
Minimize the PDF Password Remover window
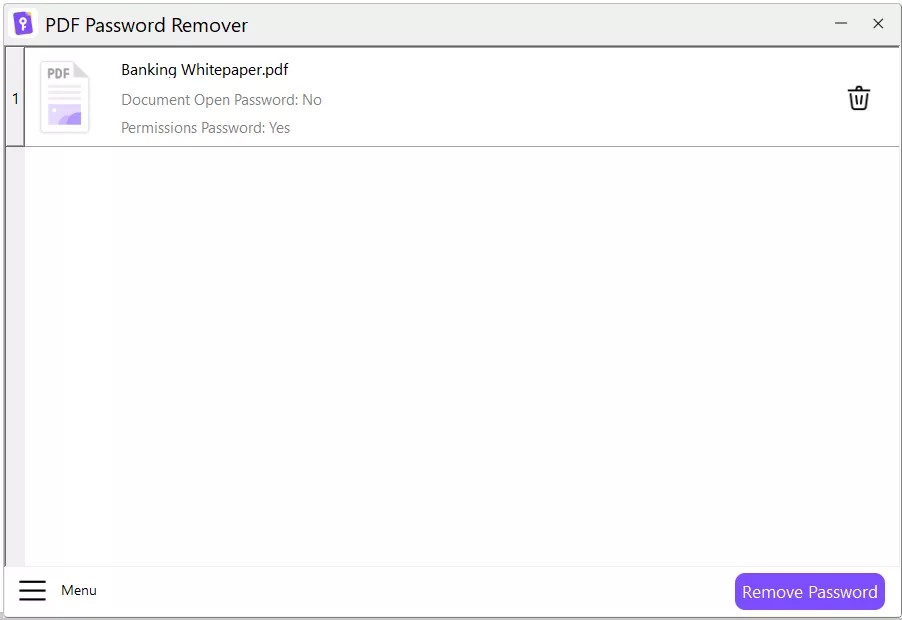pos(842,22)
